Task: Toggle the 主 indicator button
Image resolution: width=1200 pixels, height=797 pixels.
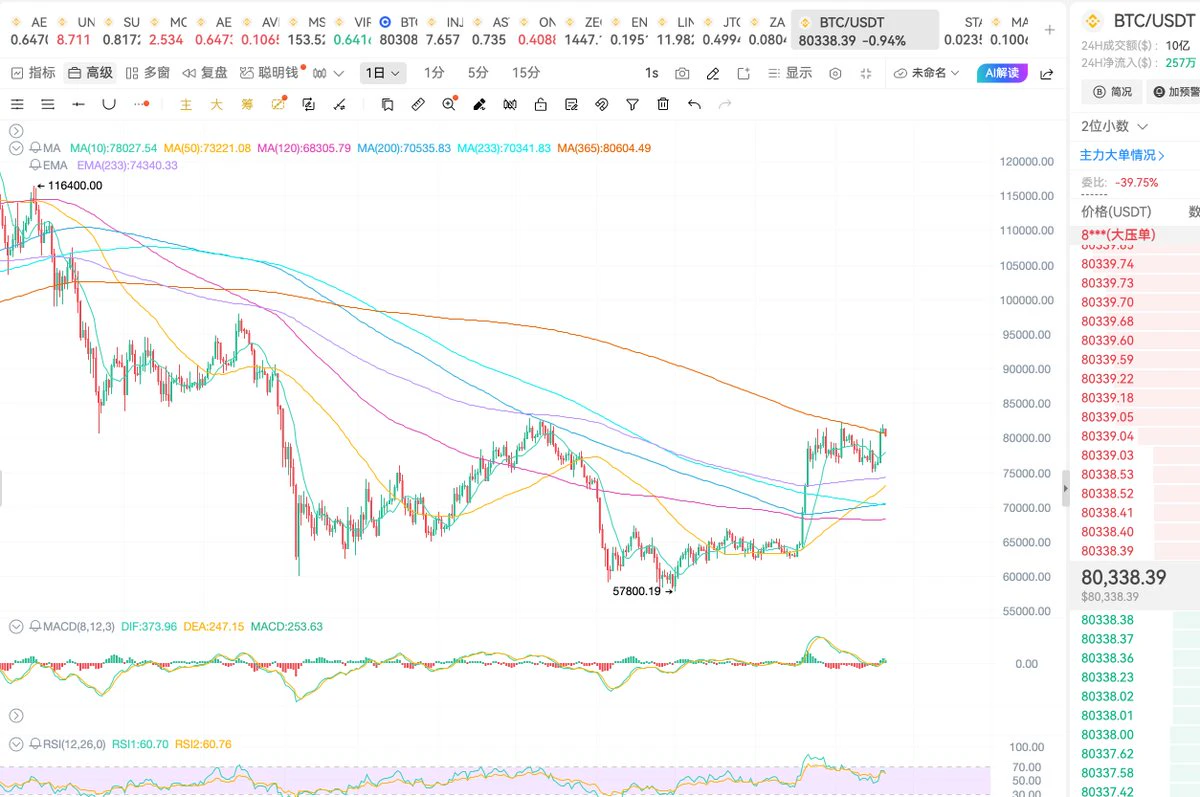Action: pyautogui.click(x=186, y=104)
